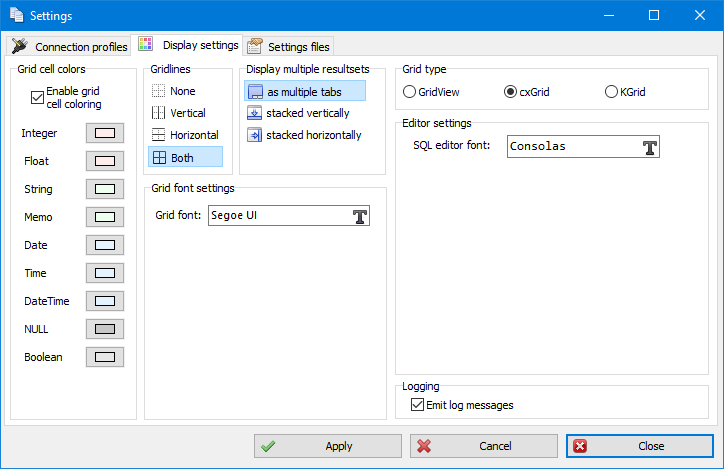Toggle Enable grid cell coloring checkbox
This screenshot has width=724, height=469.
click(x=38, y=97)
